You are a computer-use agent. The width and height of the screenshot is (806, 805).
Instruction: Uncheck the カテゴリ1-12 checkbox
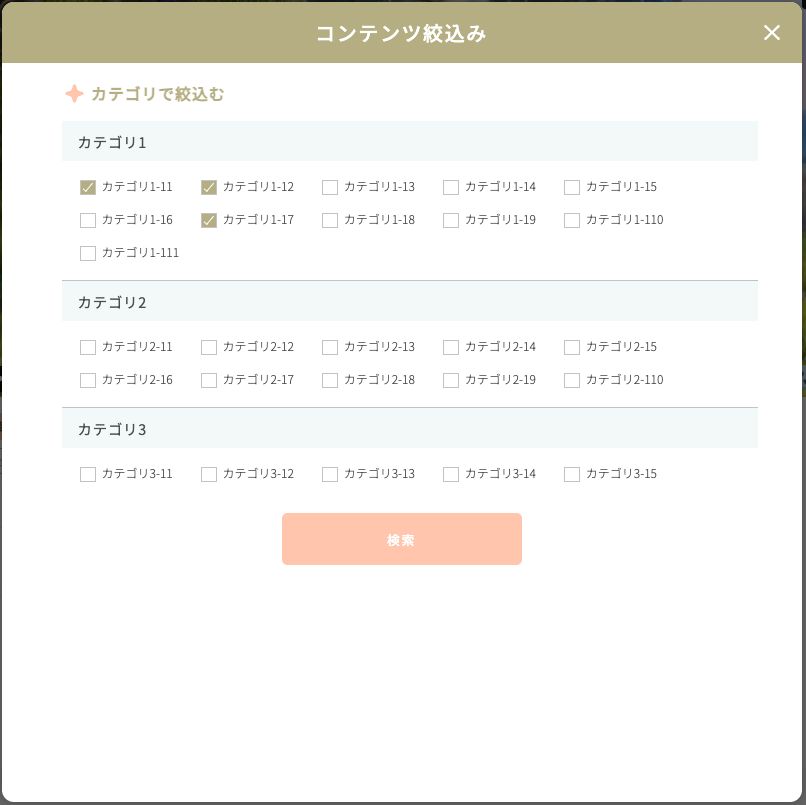point(209,187)
